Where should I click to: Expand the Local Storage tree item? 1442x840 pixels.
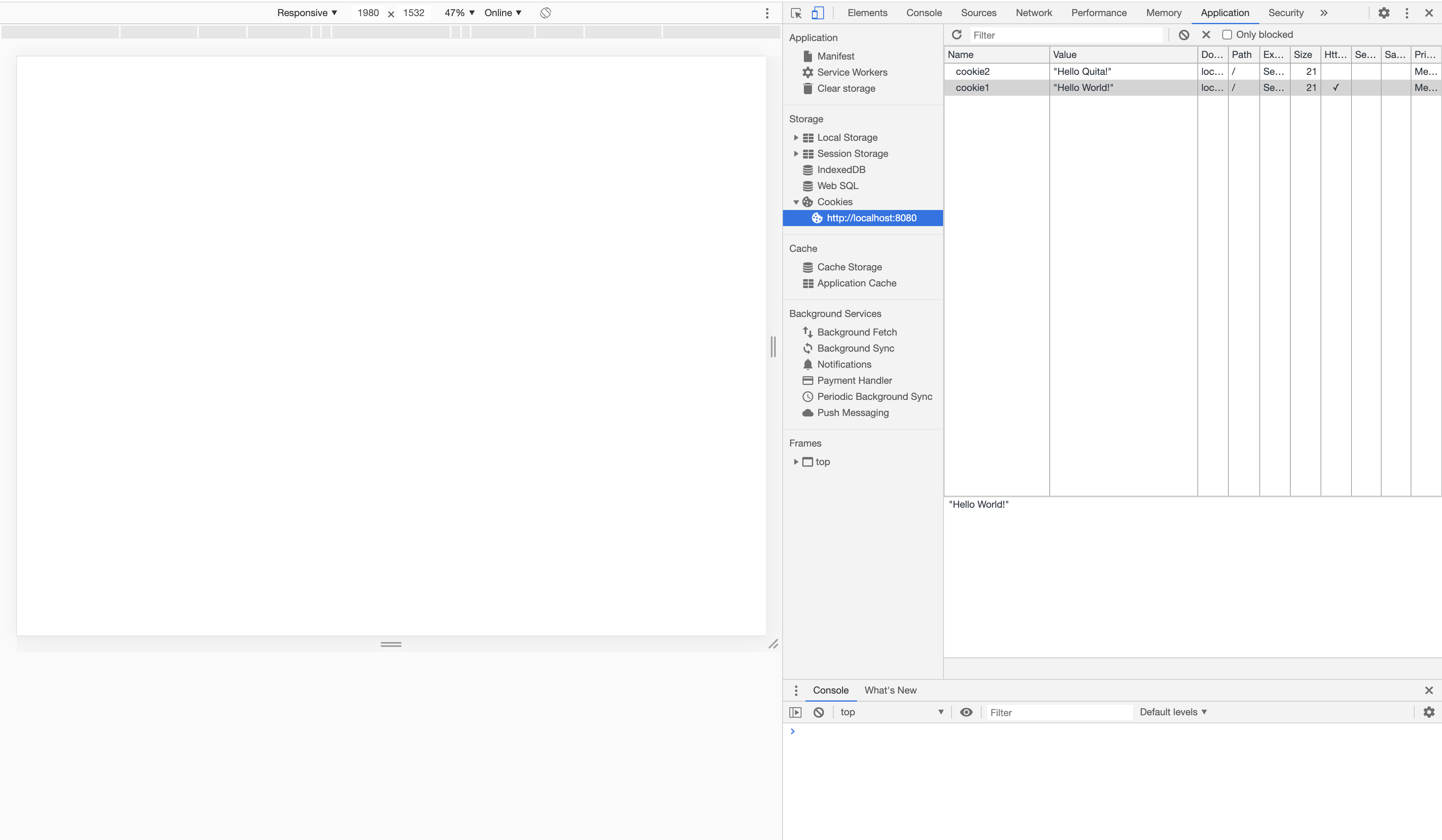tap(796, 137)
